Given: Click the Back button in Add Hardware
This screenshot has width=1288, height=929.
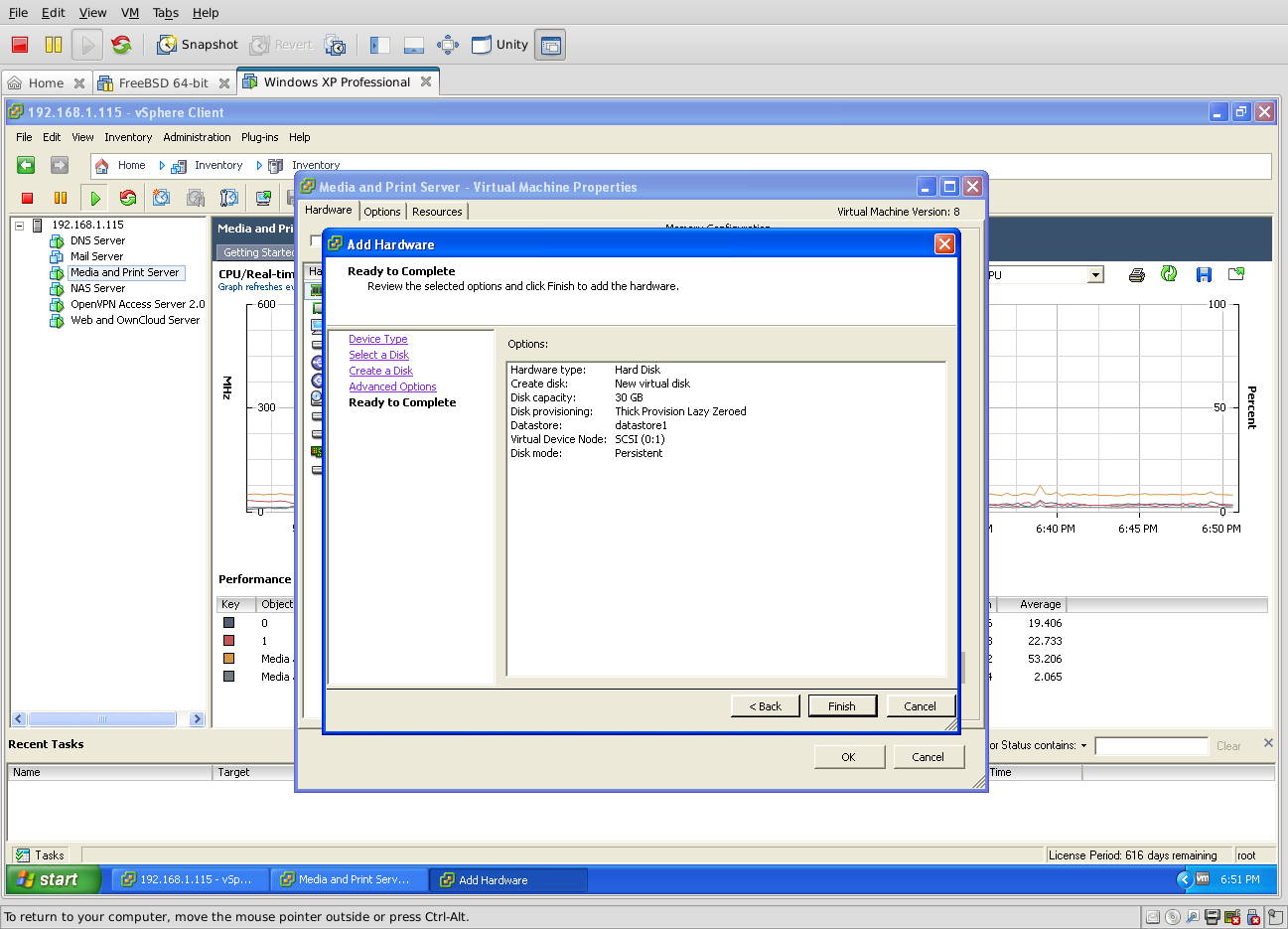Looking at the screenshot, I should [765, 705].
